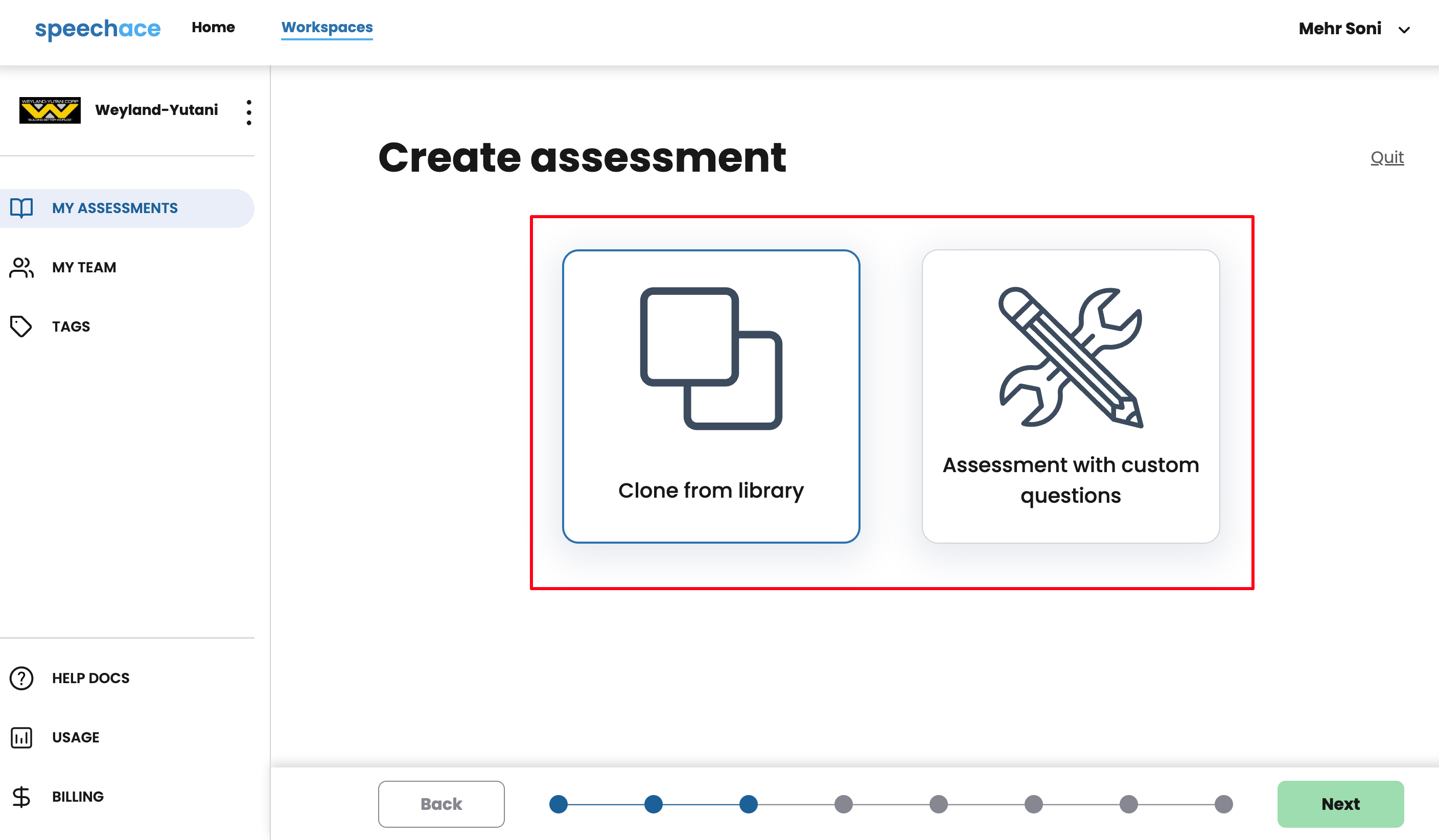Click the dollar sign Billing icon

point(21,797)
